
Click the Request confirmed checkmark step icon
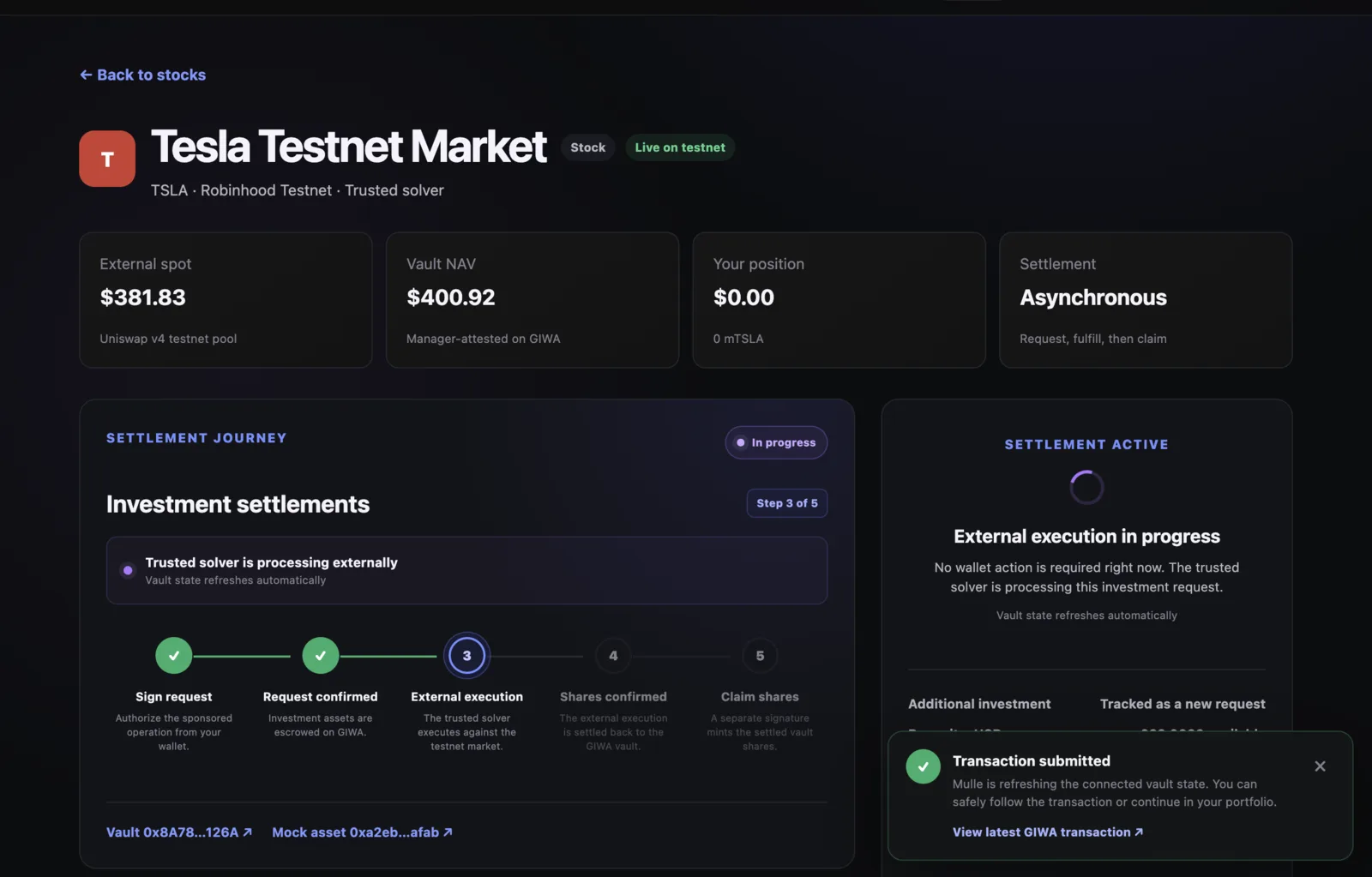[x=321, y=656]
